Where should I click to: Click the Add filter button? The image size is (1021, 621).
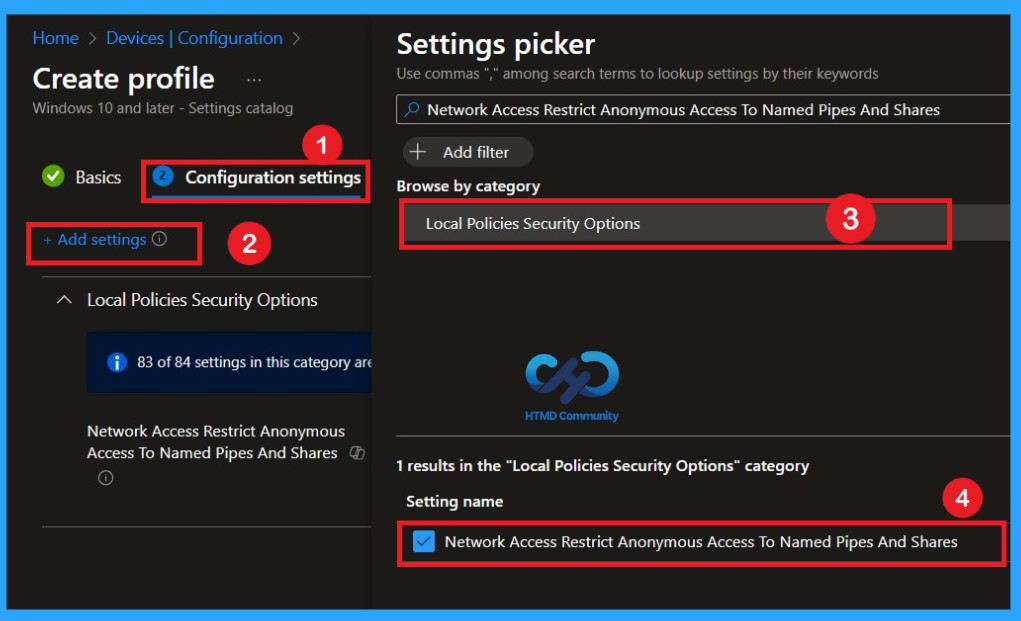pyautogui.click(x=467, y=151)
